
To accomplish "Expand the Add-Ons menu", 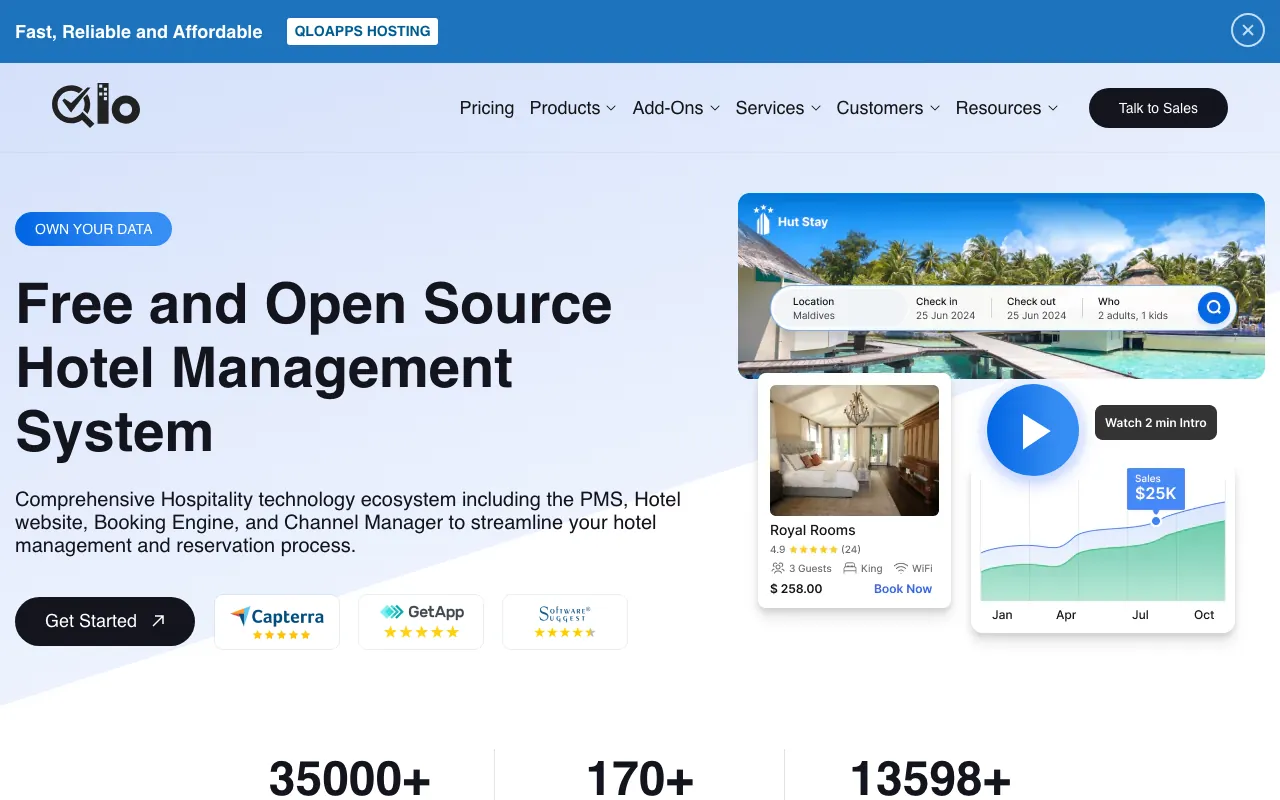I will click(677, 108).
